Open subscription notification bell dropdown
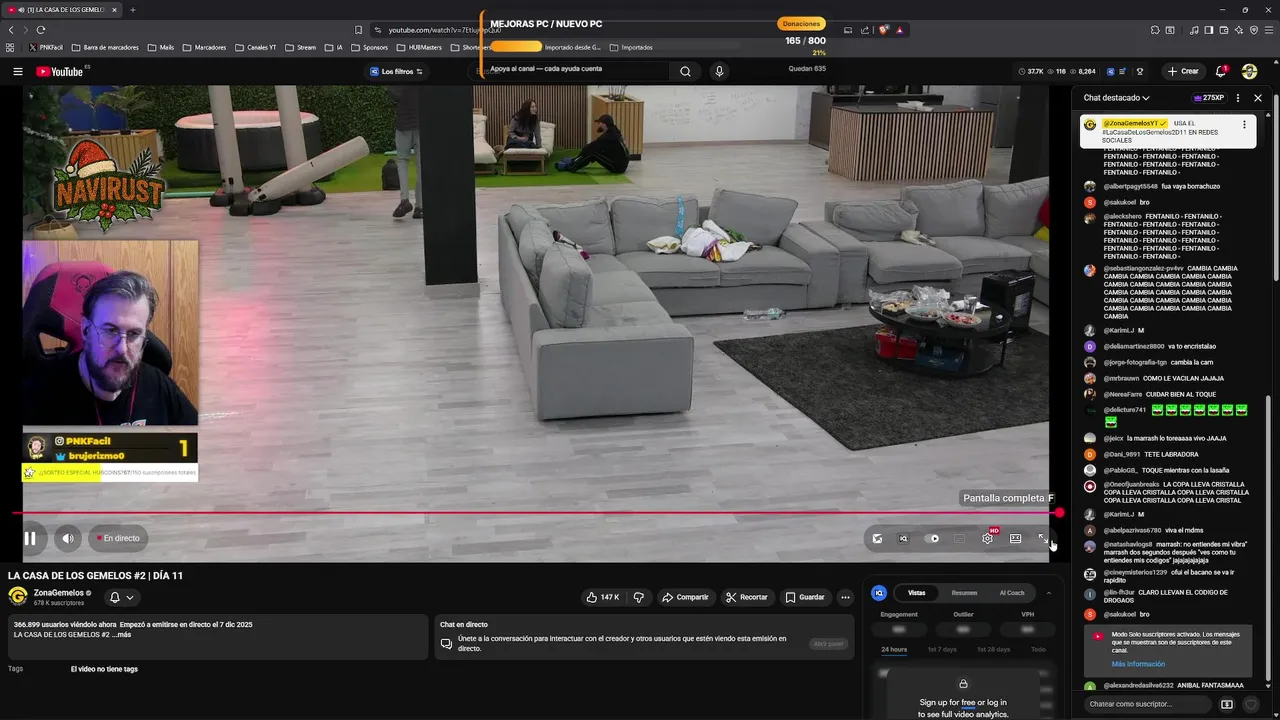The image size is (1280, 720). pos(121,597)
